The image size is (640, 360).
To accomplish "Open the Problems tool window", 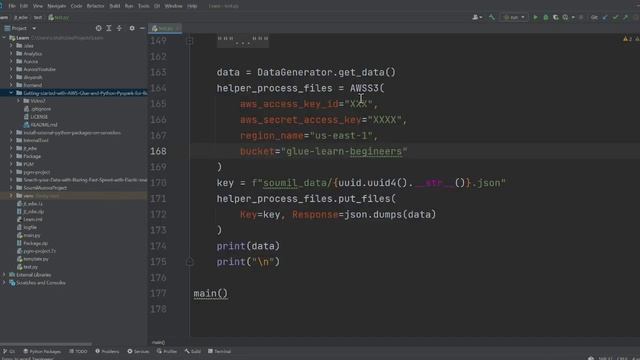I will click(107, 351).
